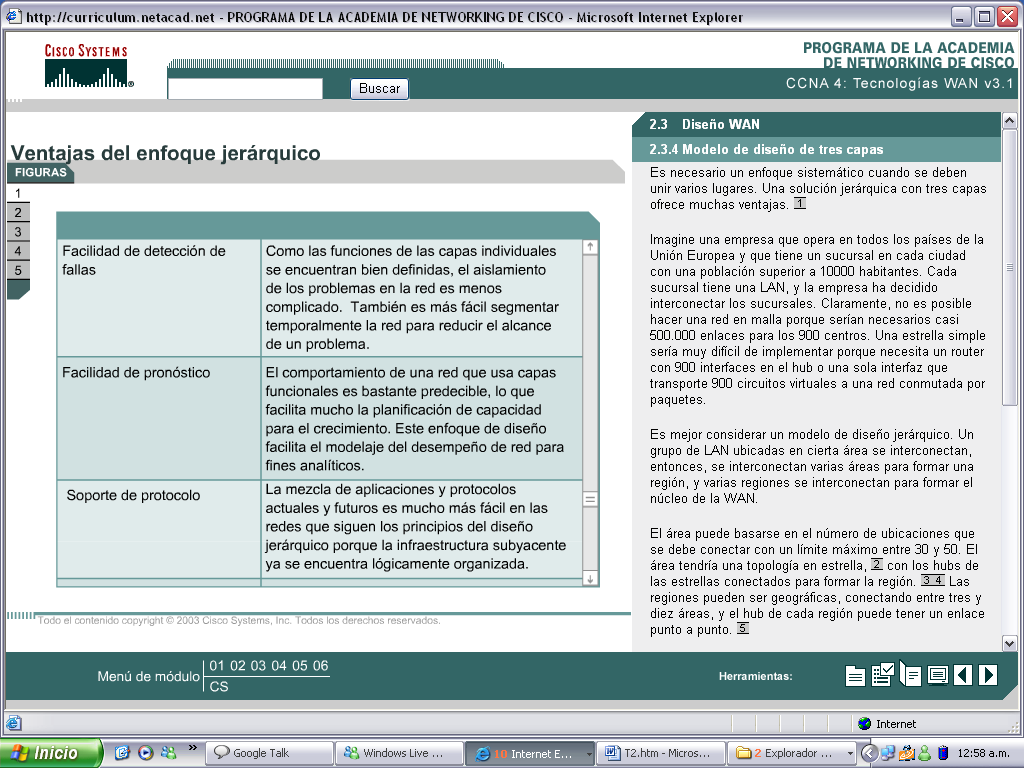
Task: Select figure 4 tab
Action: [x=18, y=251]
